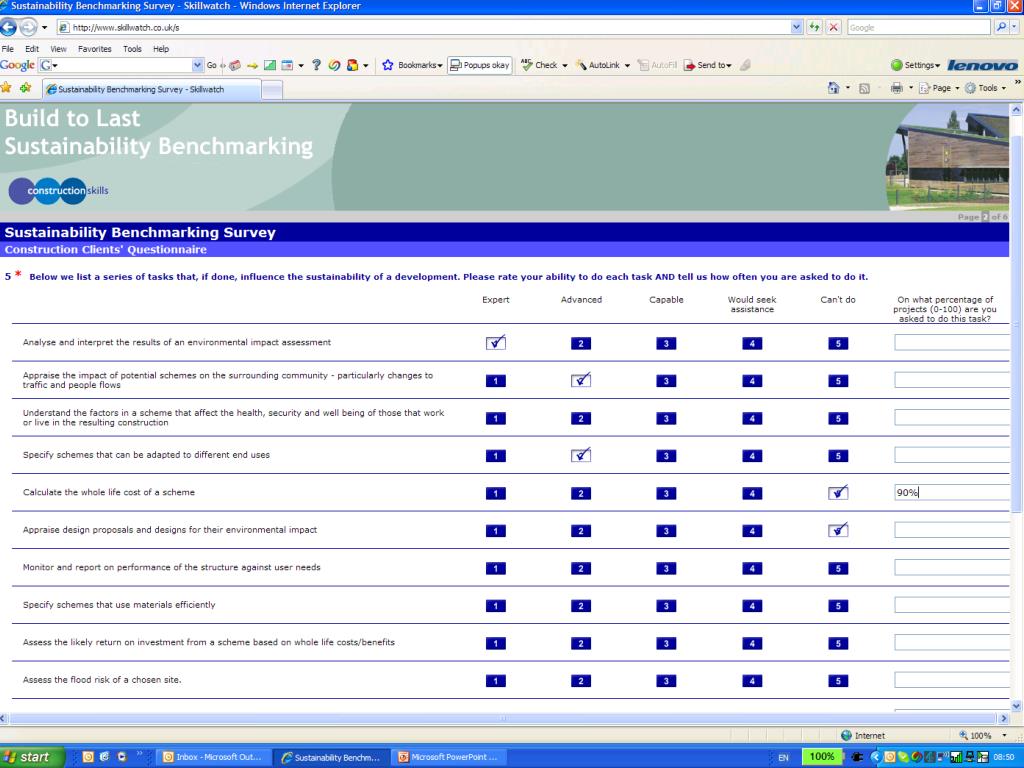1024x768 pixels.
Task: Open the View menu
Action: coord(58,49)
